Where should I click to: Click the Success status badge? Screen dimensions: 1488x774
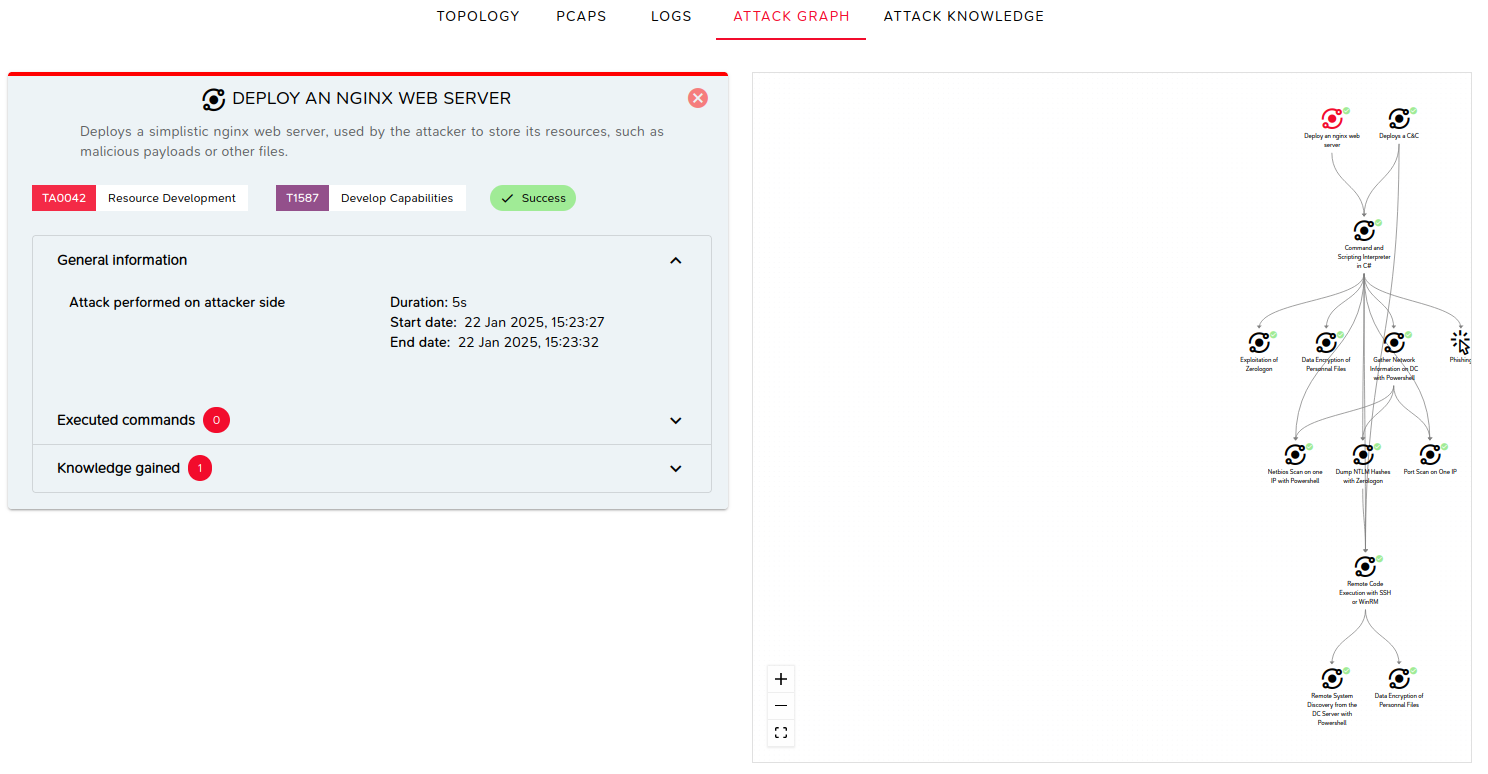[x=533, y=198]
